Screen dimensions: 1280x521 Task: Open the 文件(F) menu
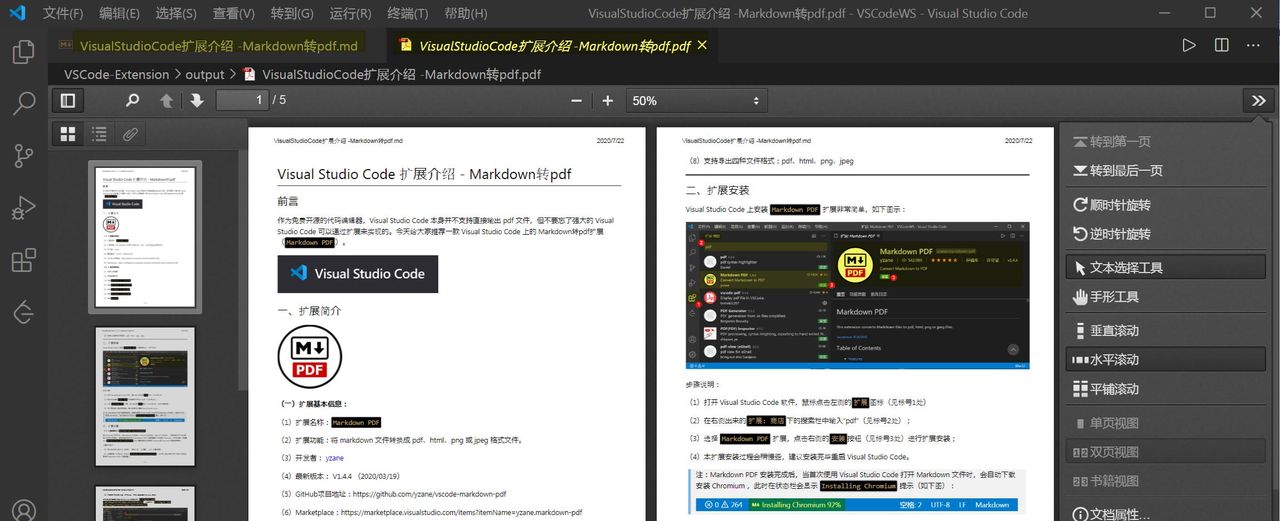coord(64,14)
